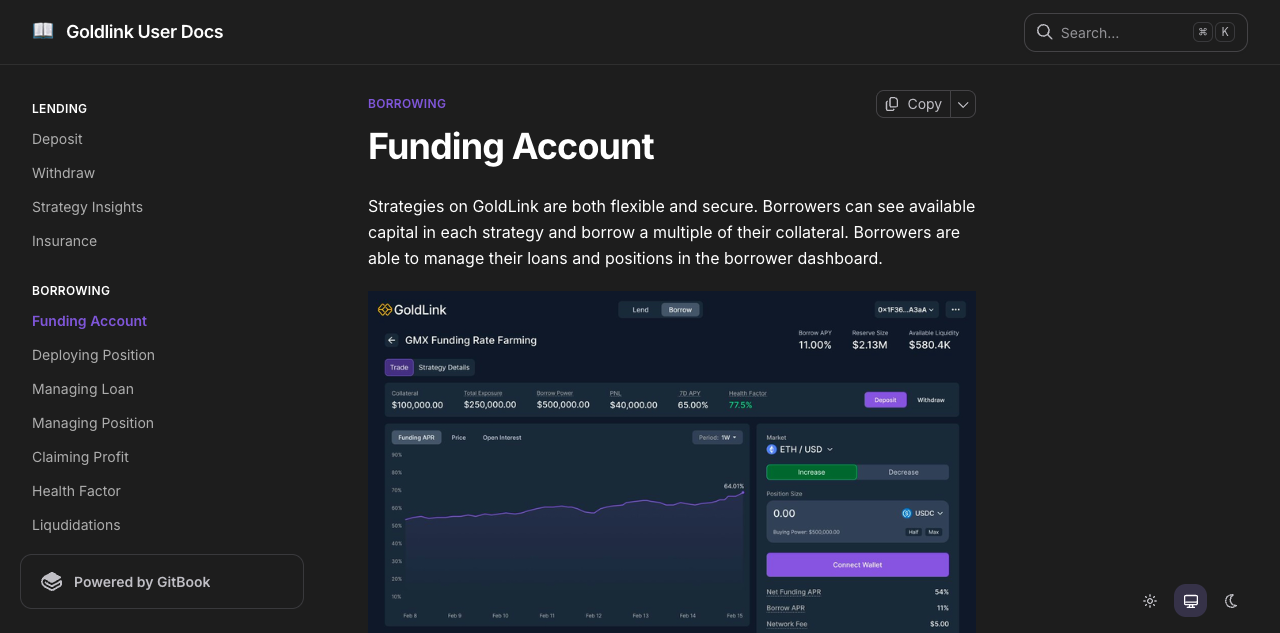Select the Price tab on the chart
This screenshot has width=1280, height=633.
[x=459, y=437]
